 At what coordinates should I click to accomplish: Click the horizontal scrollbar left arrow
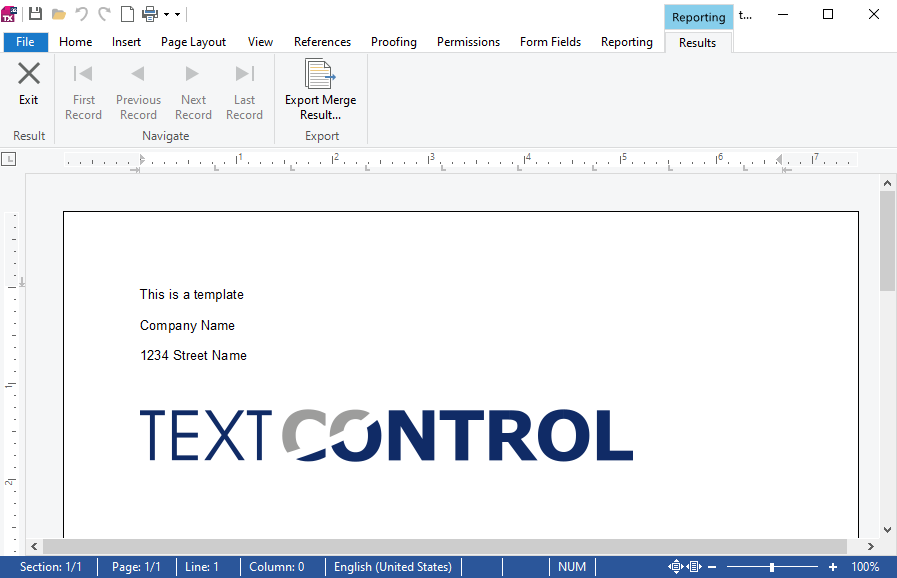(x=34, y=547)
